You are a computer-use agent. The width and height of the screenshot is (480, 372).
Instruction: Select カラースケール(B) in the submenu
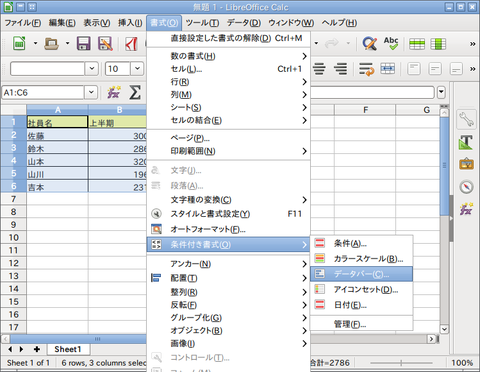[361, 259]
